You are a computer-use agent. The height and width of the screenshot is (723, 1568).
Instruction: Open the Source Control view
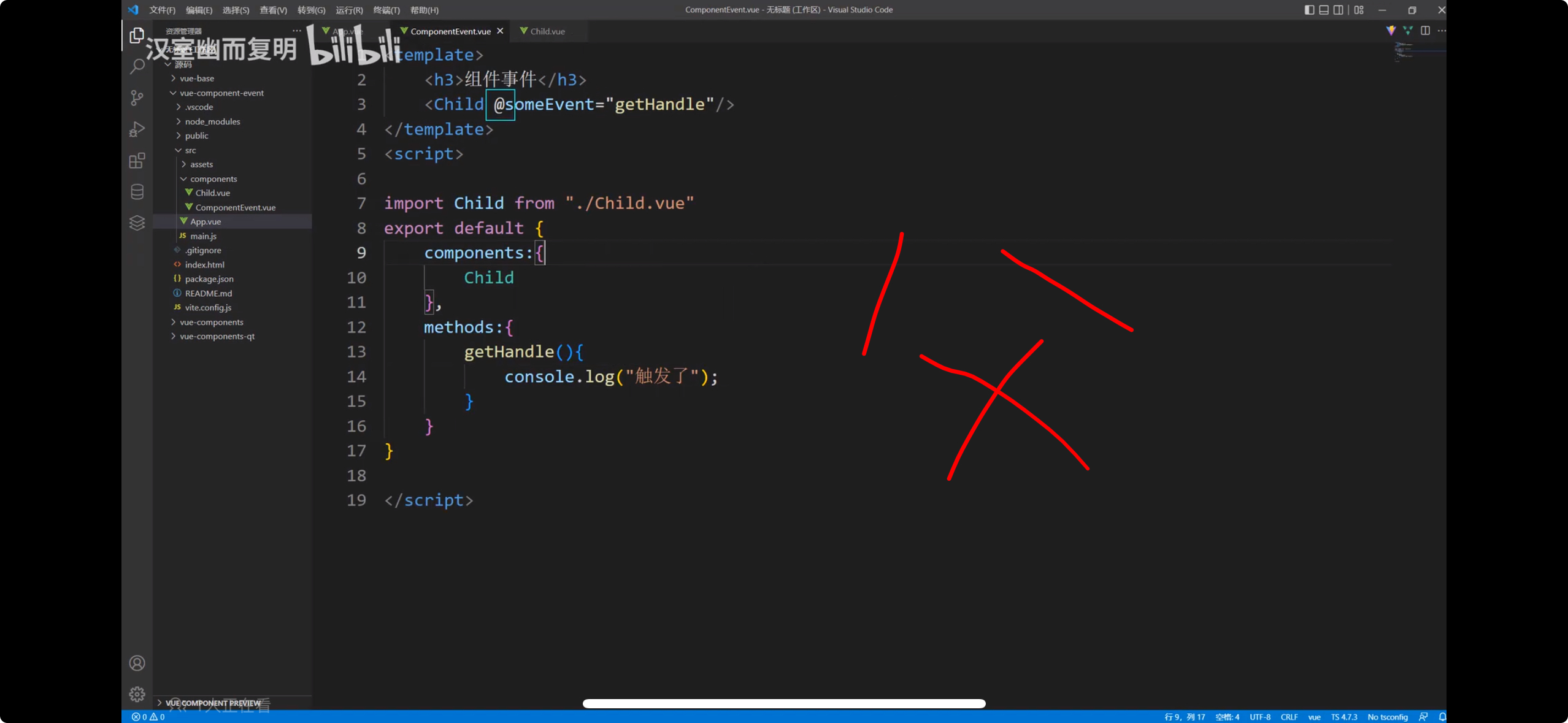137,98
